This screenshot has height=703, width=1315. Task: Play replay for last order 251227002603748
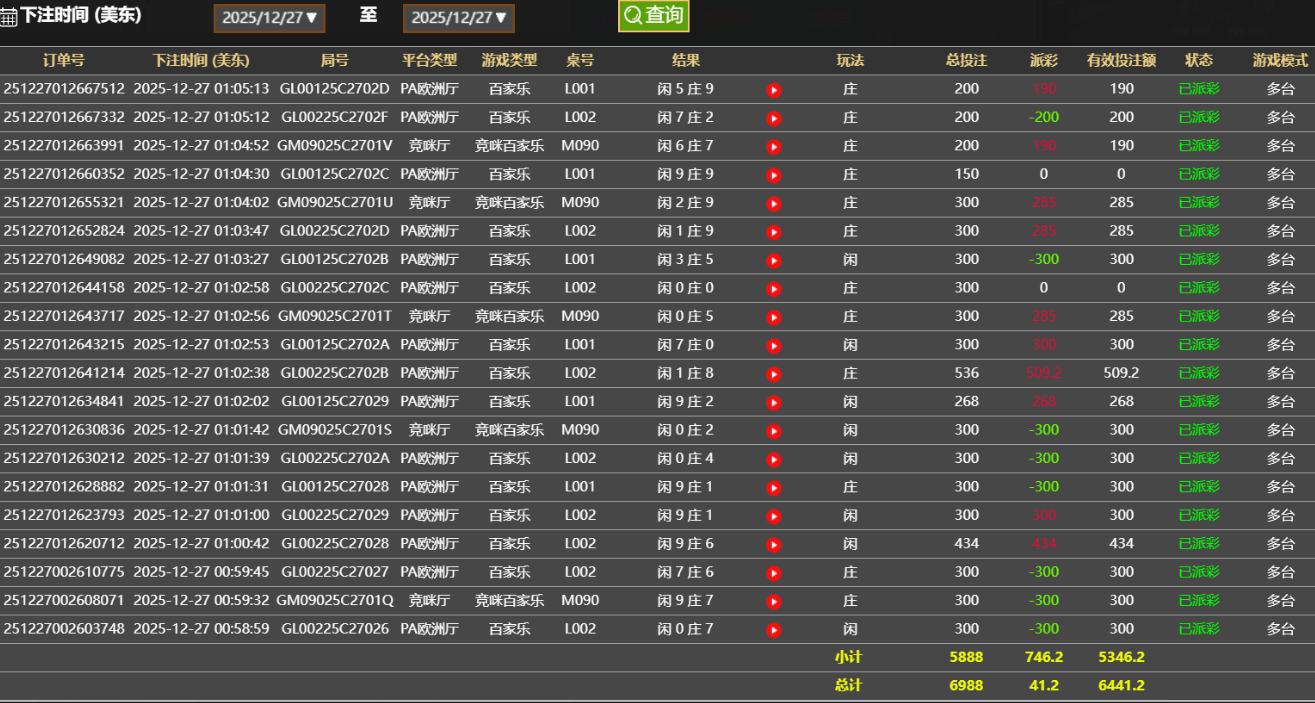click(774, 630)
